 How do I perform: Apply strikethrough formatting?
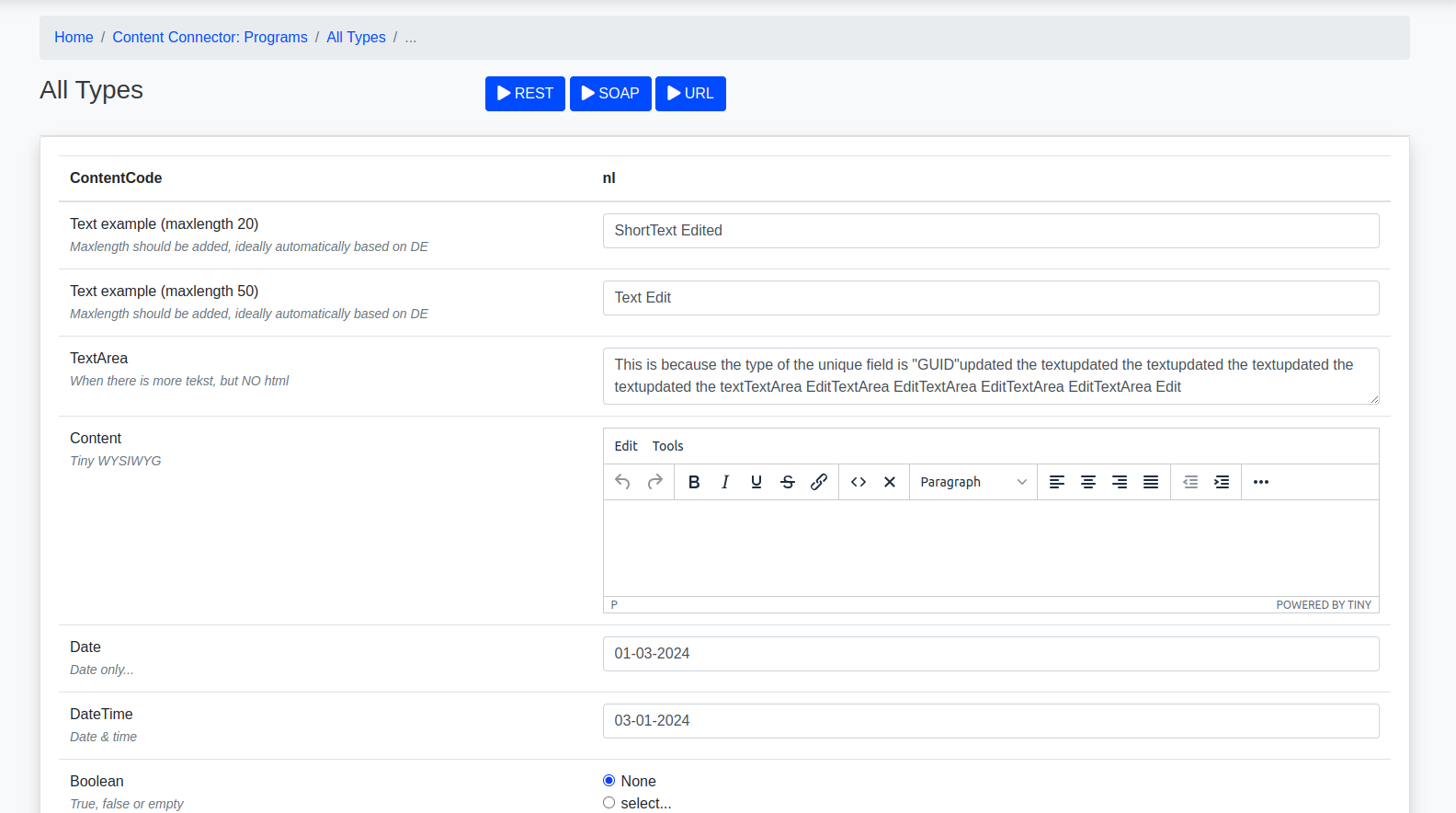(788, 482)
